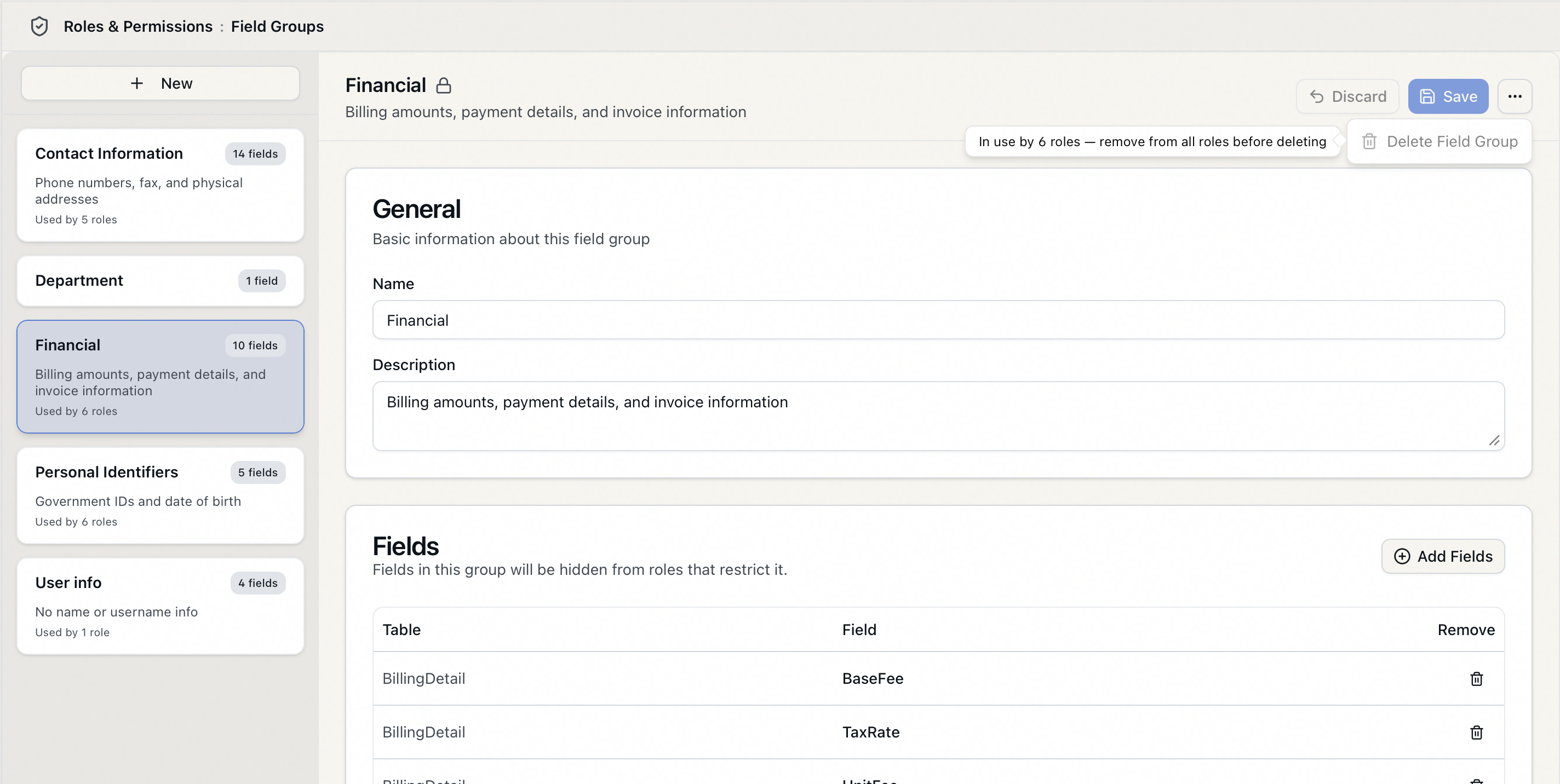Open Roles & Permissions breadcrumb
1560x784 pixels.
tap(138, 27)
